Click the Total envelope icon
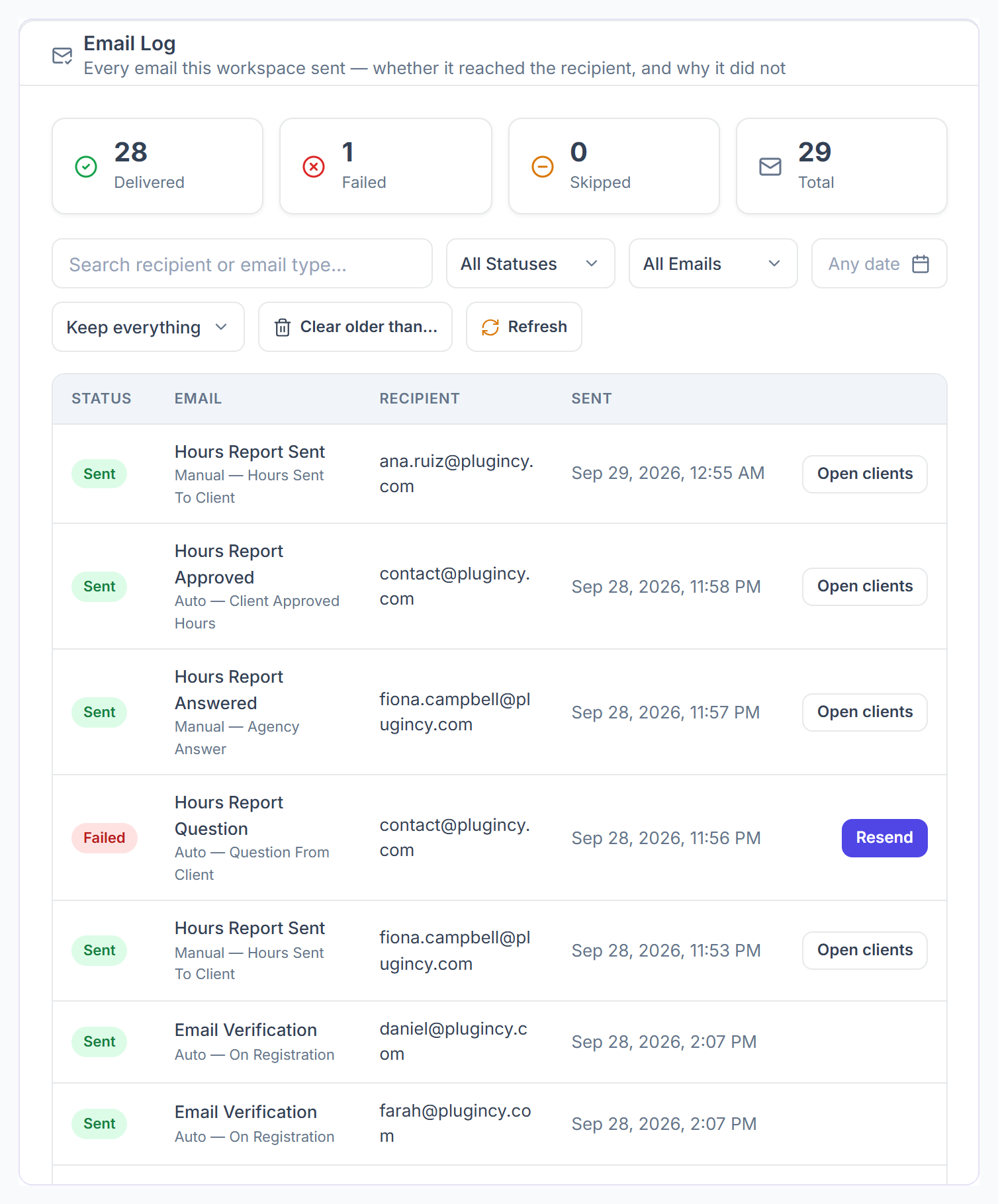998x1204 pixels. click(x=770, y=167)
